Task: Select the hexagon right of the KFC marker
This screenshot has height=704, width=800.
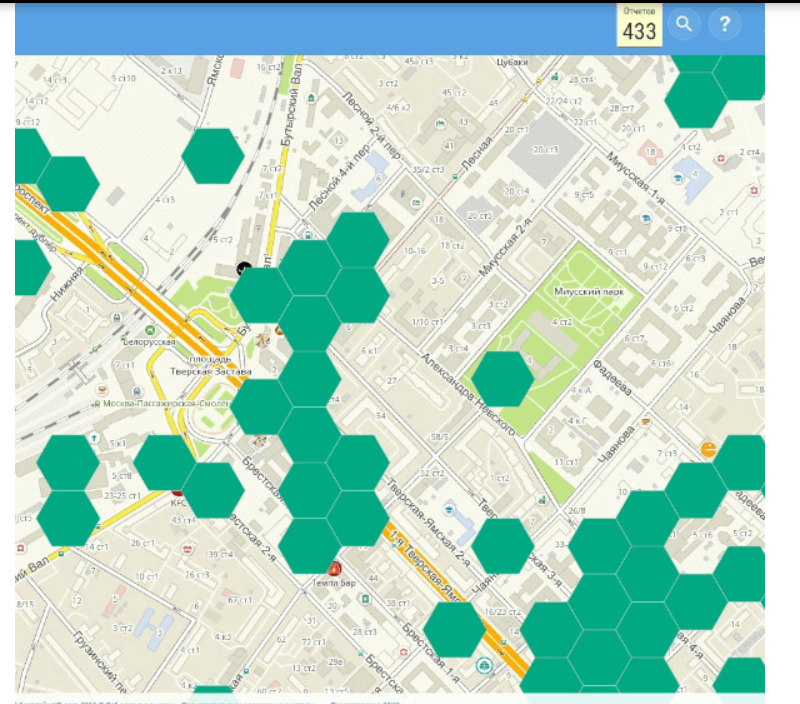Action: [213, 490]
